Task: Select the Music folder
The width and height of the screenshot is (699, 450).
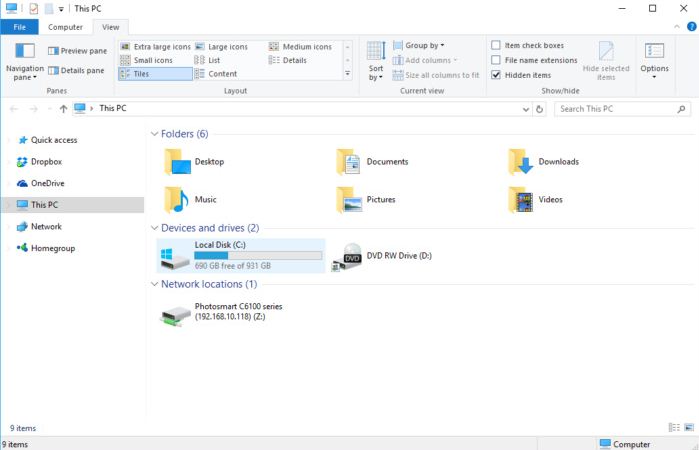Action: pyautogui.click(x=191, y=200)
